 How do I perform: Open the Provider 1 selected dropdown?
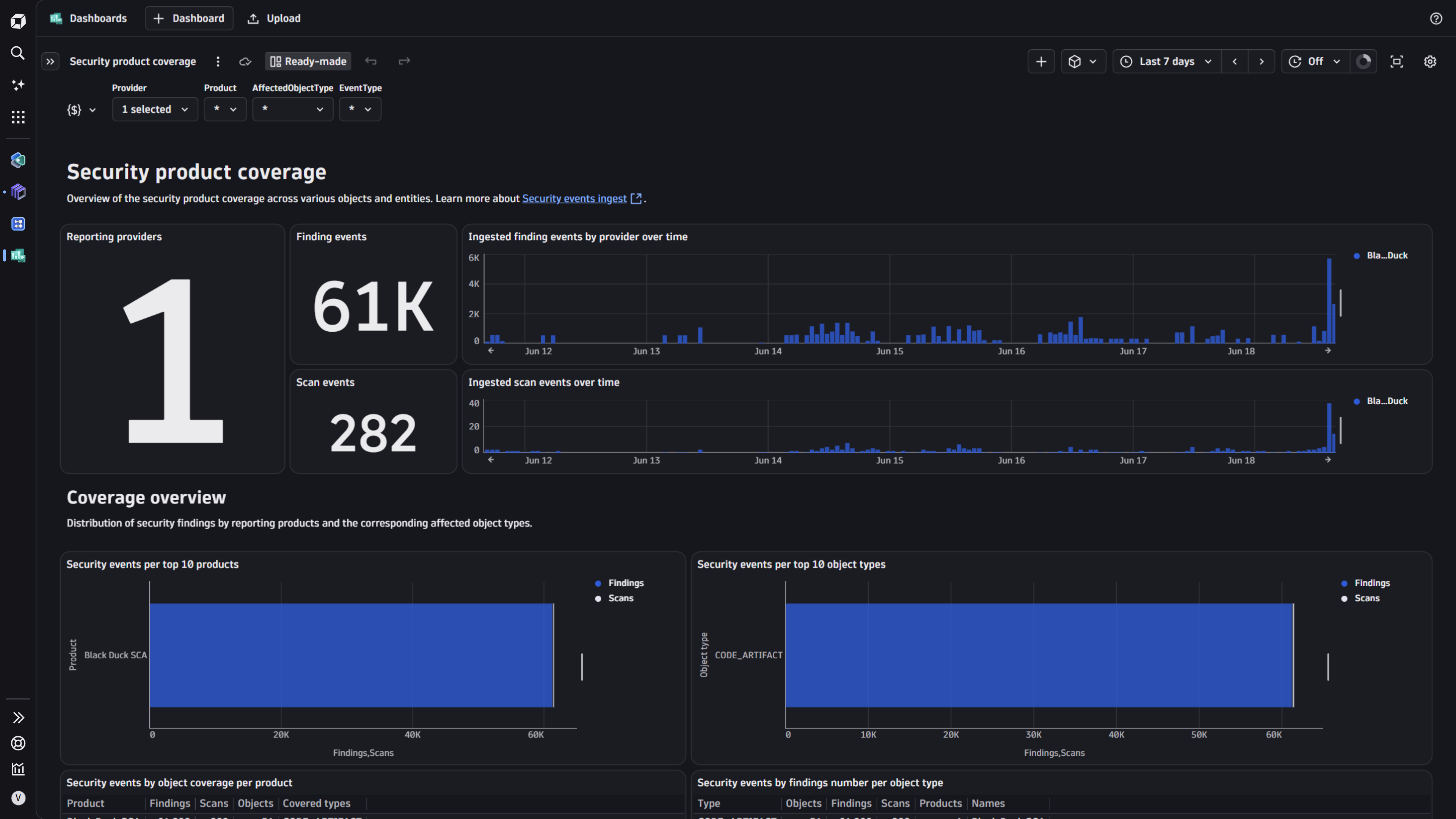point(155,110)
